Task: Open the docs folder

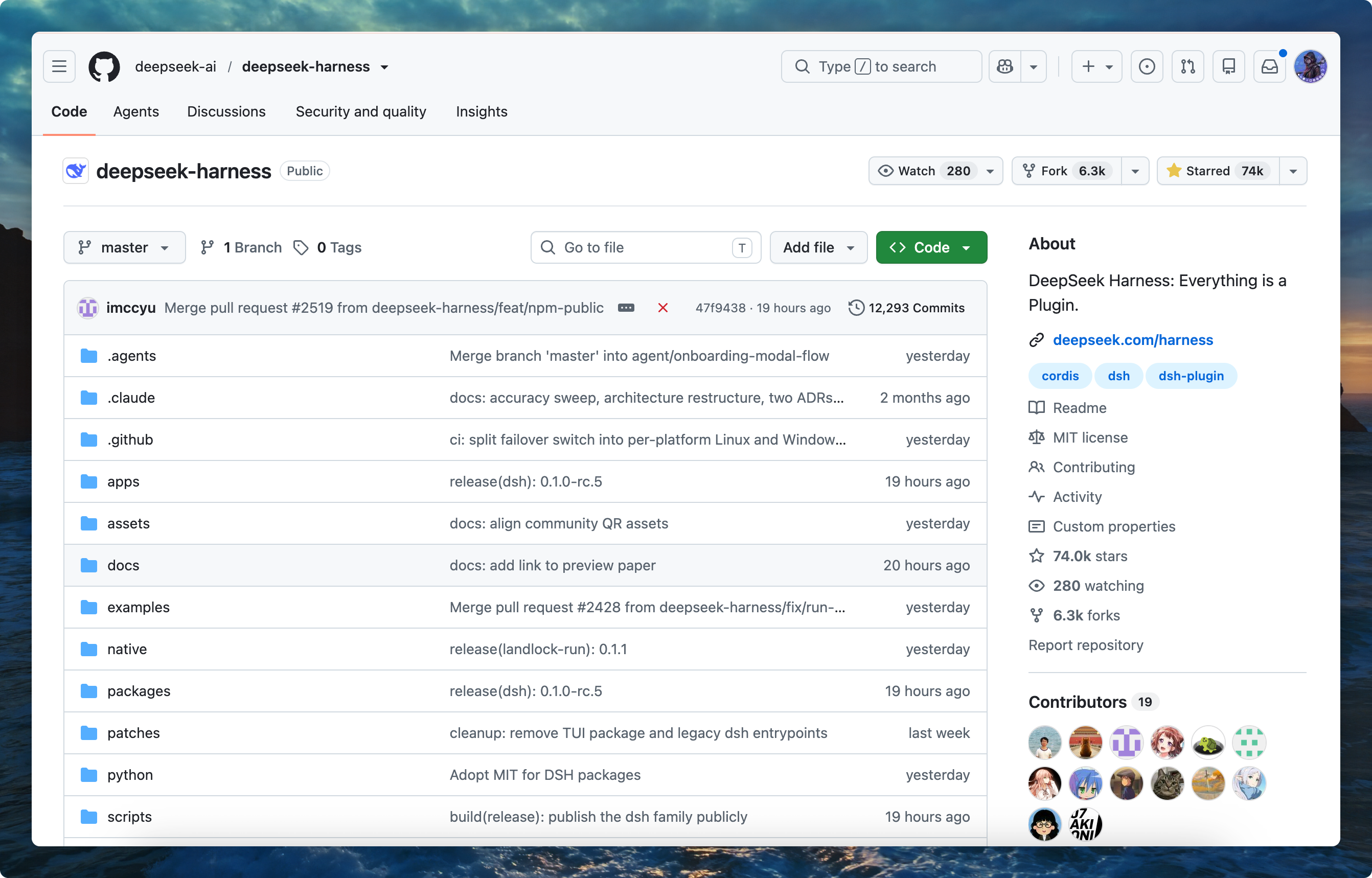Action: [123, 565]
